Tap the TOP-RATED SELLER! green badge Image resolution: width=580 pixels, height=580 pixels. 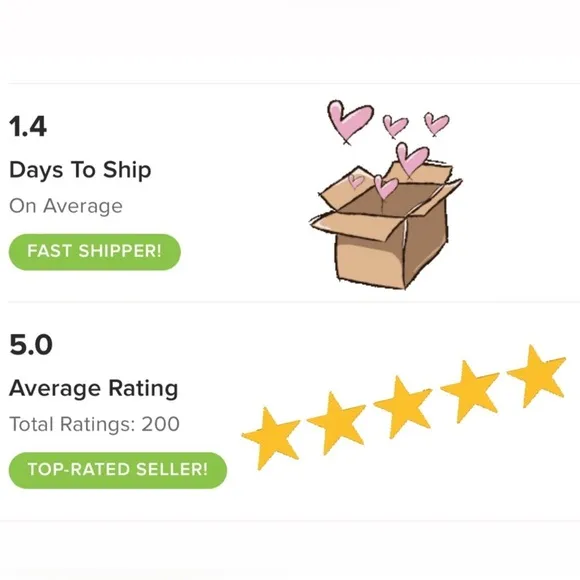(x=118, y=470)
